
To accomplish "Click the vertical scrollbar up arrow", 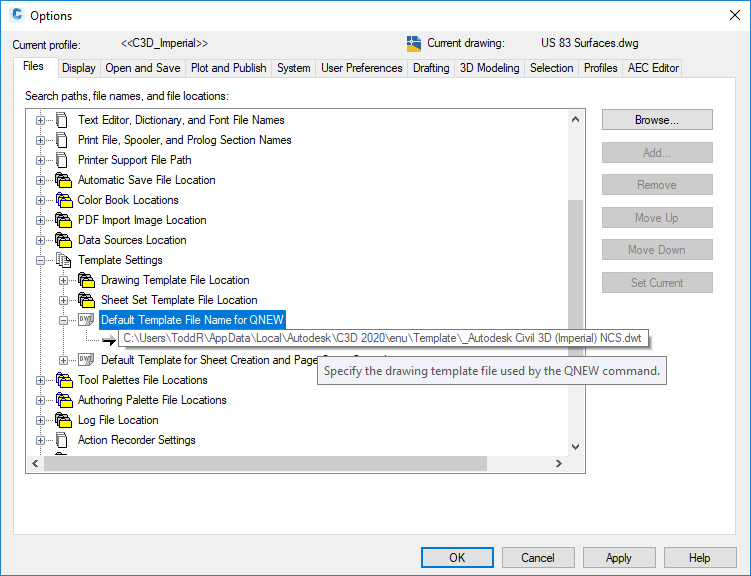I will tap(576, 119).
